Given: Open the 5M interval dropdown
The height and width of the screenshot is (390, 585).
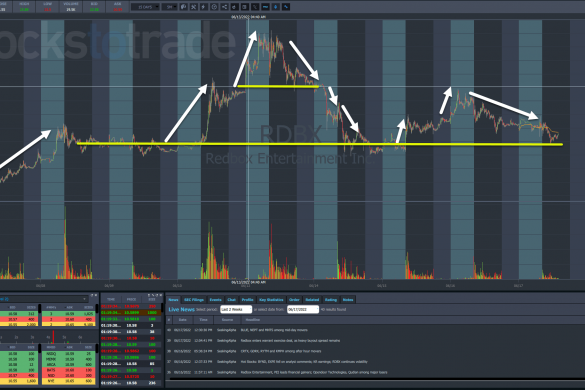Looking at the screenshot, I should (169, 7).
